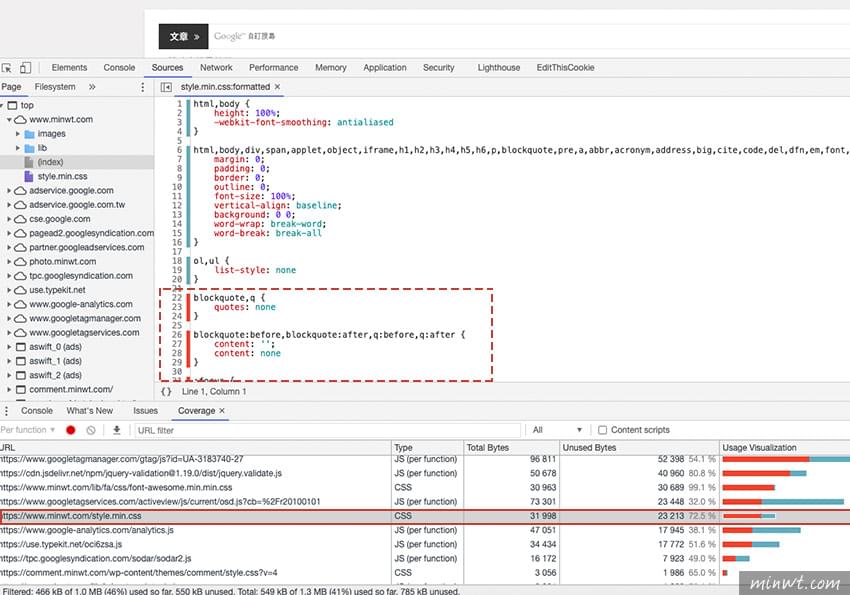The height and width of the screenshot is (595, 850).
Task: Expand the photo.minwt.com node
Action: pos(9,262)
